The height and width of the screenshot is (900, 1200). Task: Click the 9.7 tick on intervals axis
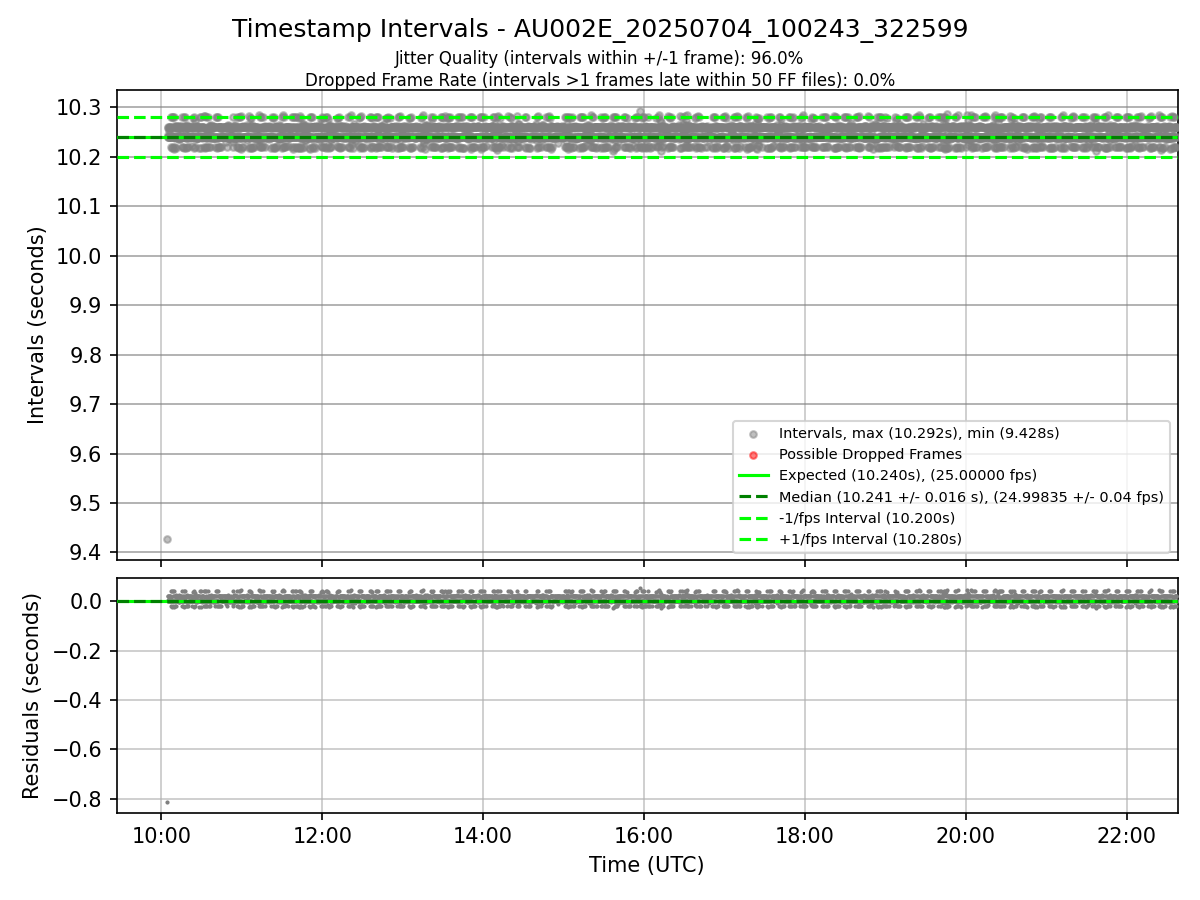[x=87, y=405]
